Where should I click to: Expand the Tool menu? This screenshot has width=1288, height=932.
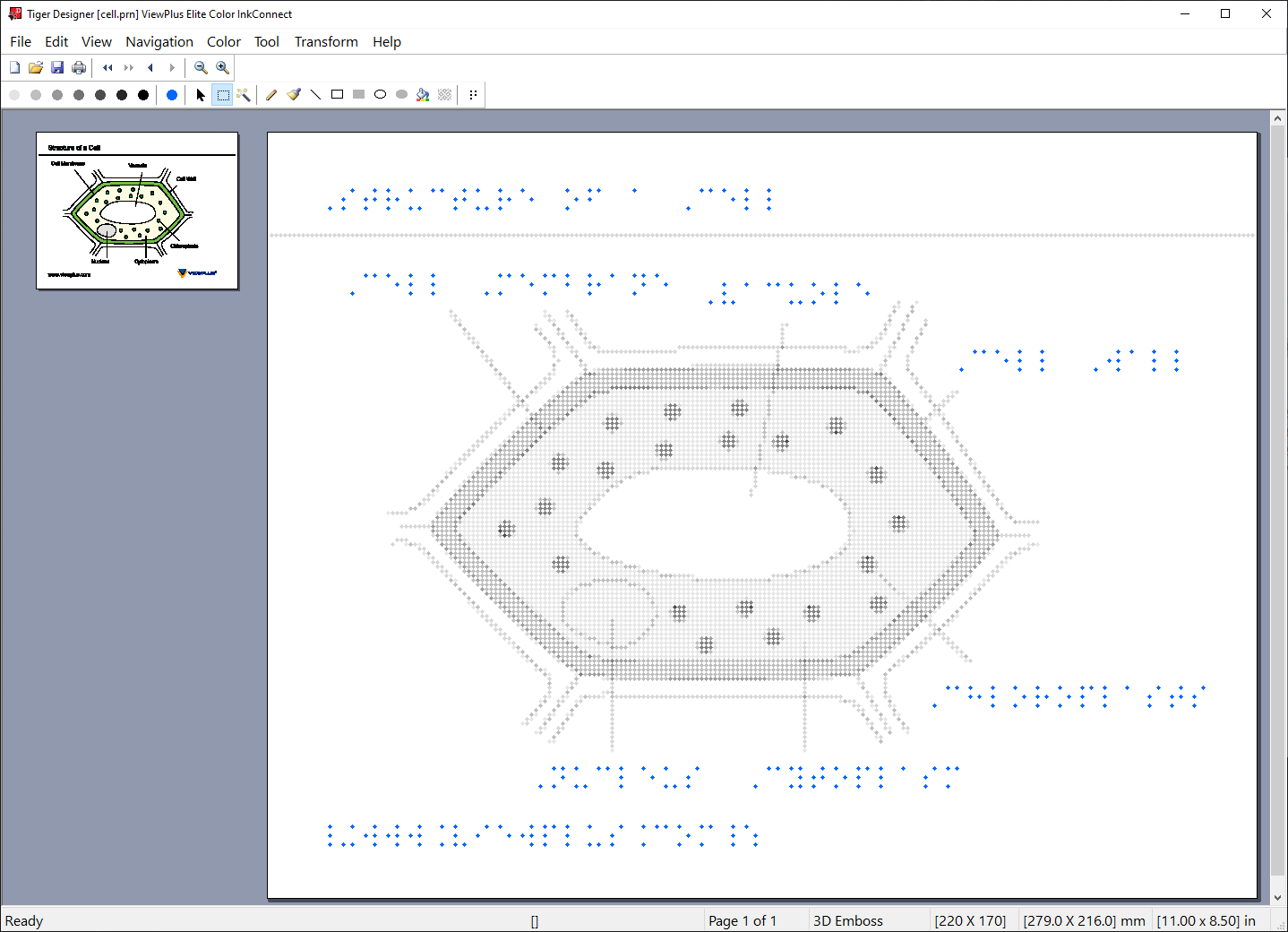266,42
